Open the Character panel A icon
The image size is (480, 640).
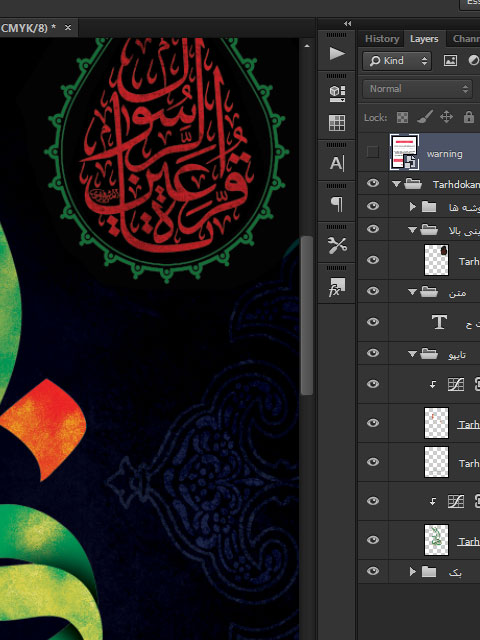[x=337, y=163]
